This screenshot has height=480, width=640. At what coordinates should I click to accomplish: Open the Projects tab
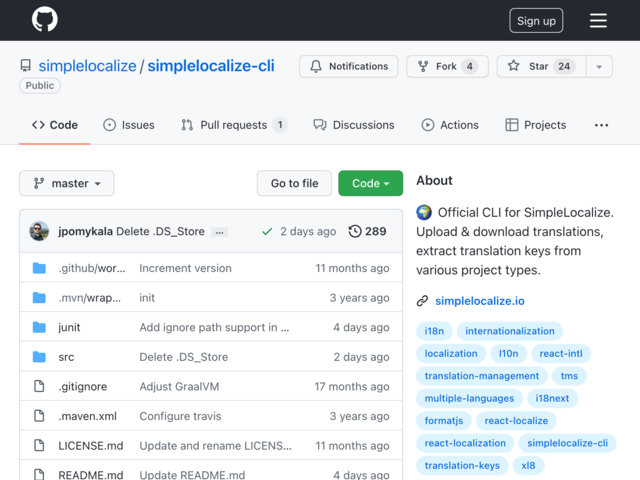click(x=536, y=125)
